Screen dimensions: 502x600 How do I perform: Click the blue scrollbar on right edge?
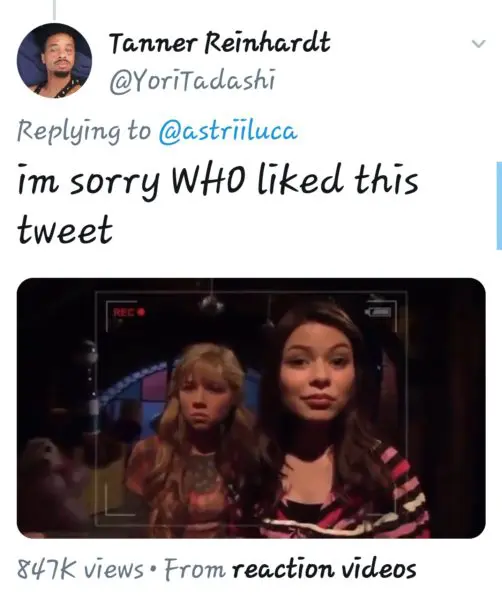click(499, 206)
